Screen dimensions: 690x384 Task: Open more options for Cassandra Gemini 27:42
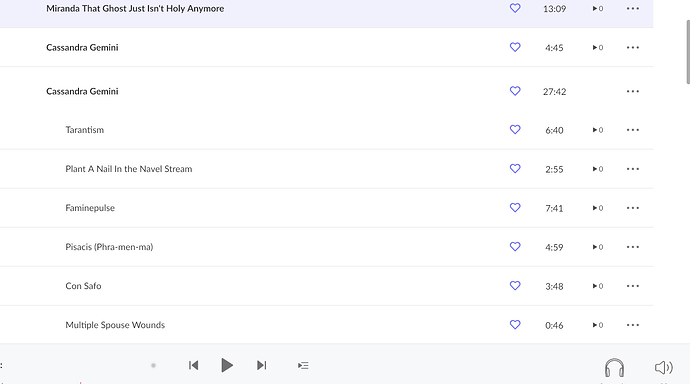coord(633,91)
